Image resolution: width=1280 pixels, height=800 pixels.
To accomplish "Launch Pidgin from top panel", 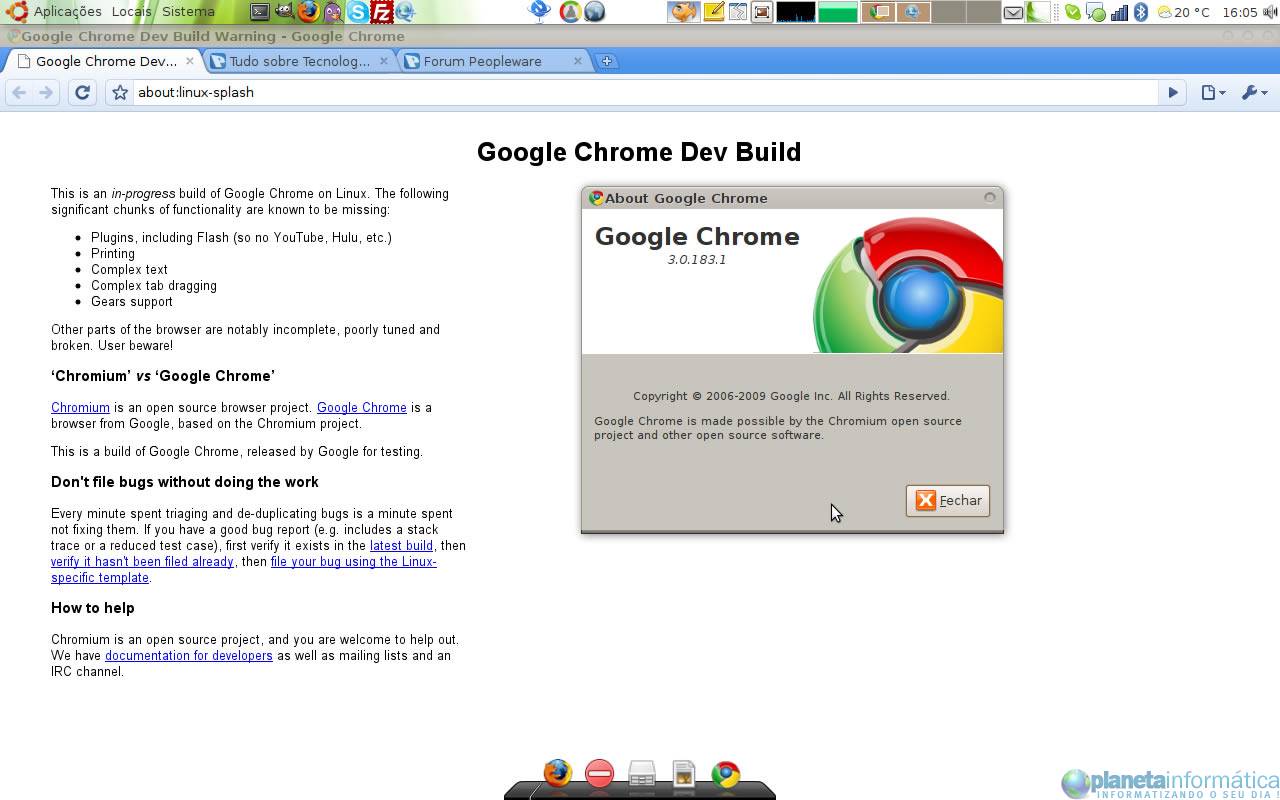I will click(333, 12).
